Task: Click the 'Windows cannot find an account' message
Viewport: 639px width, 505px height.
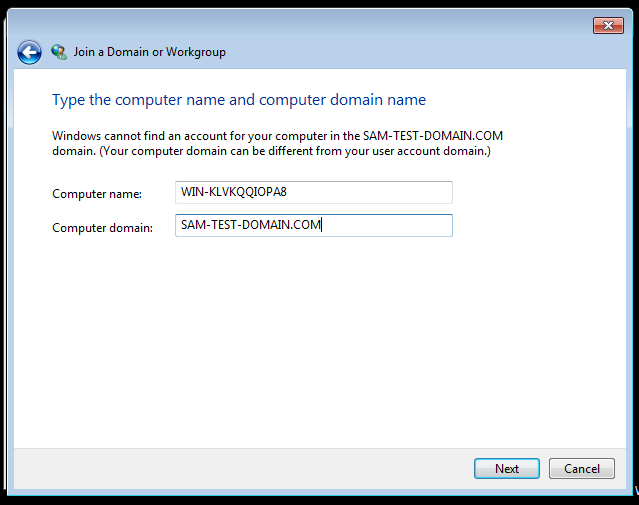Action: pyautogui.click(x=277, y=143)
